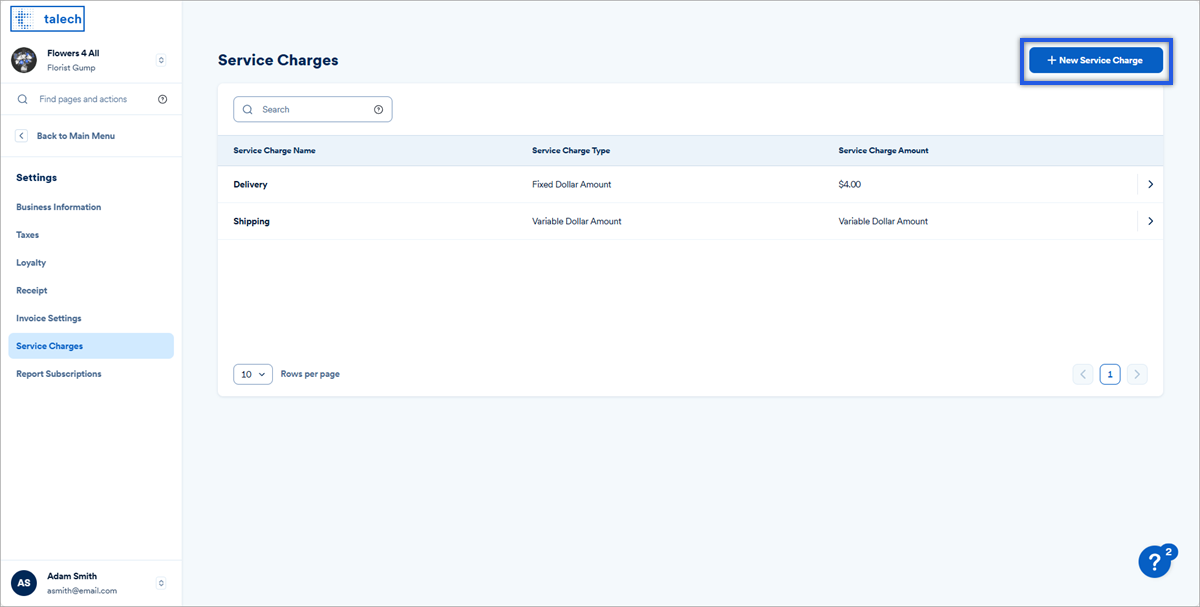Open the Shipping row chevron
The width and height of the screenshot is (1200, 607).
[1150, 221]
